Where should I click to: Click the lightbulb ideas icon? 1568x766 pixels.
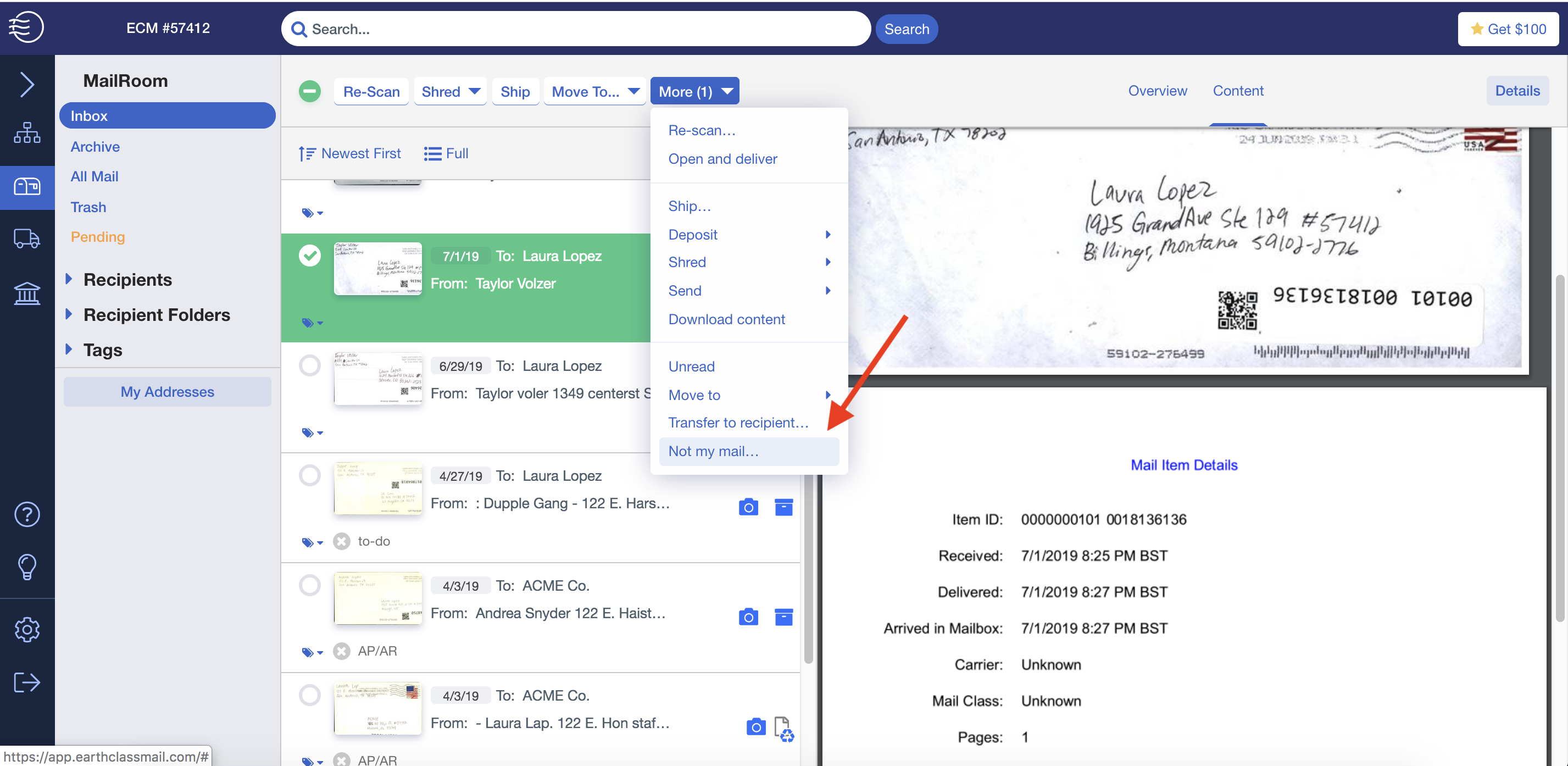pos(27,567)
